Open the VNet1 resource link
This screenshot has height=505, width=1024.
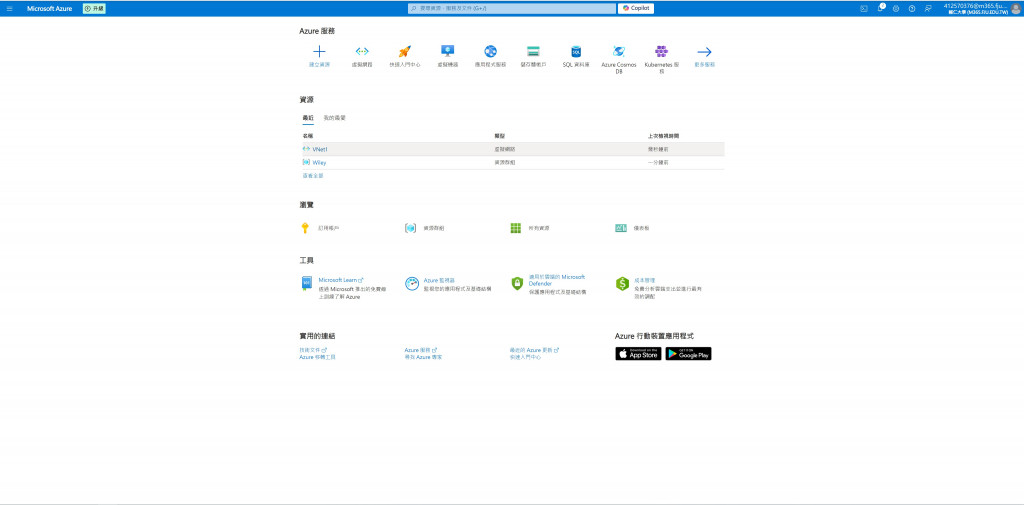(319, 150)
